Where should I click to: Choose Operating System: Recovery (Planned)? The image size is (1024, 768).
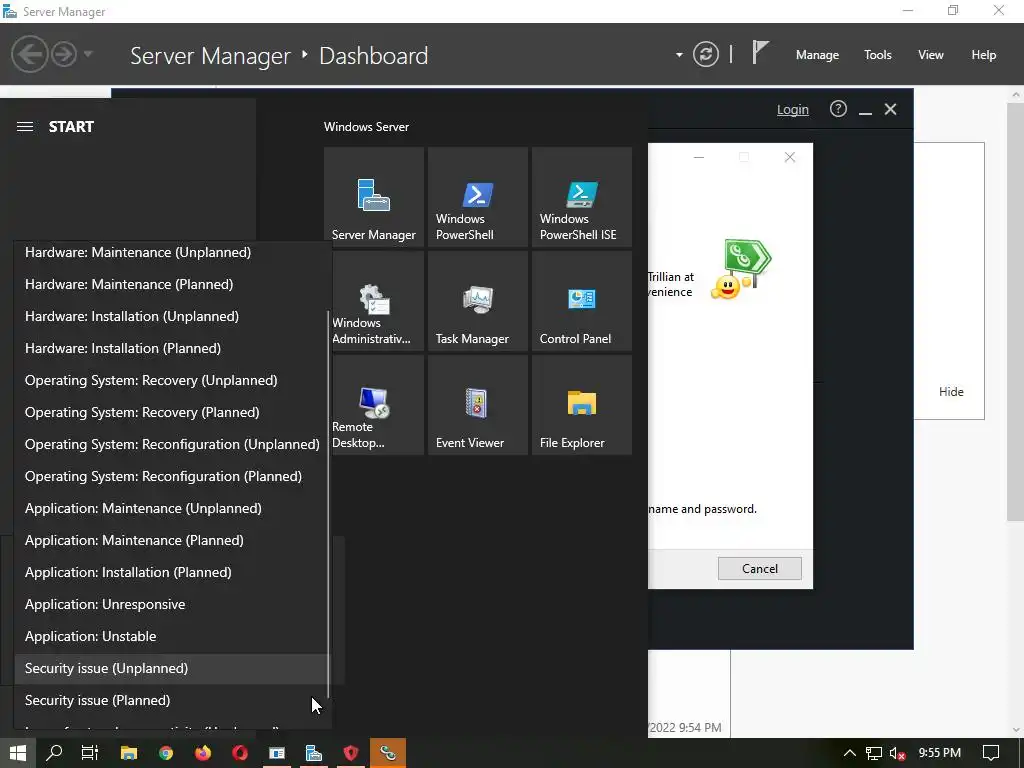pyautogui.click(x=171, y=412)
